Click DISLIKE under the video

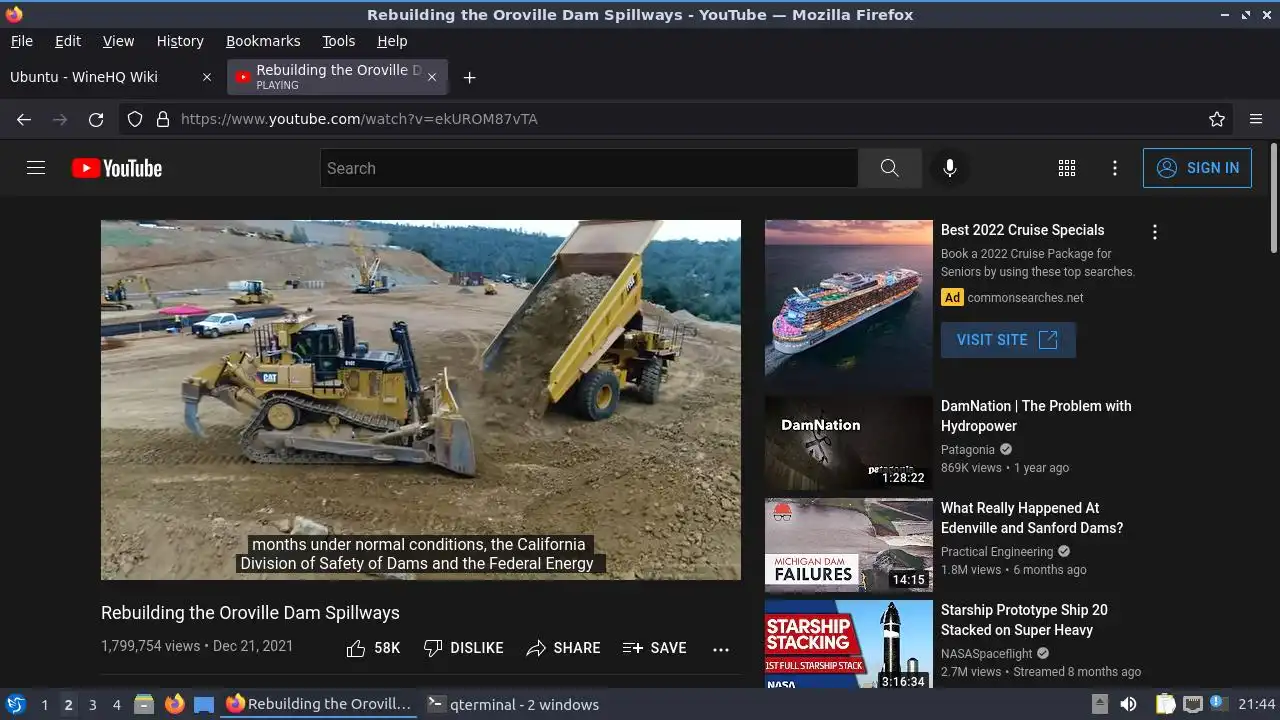[x=463, y=648]
